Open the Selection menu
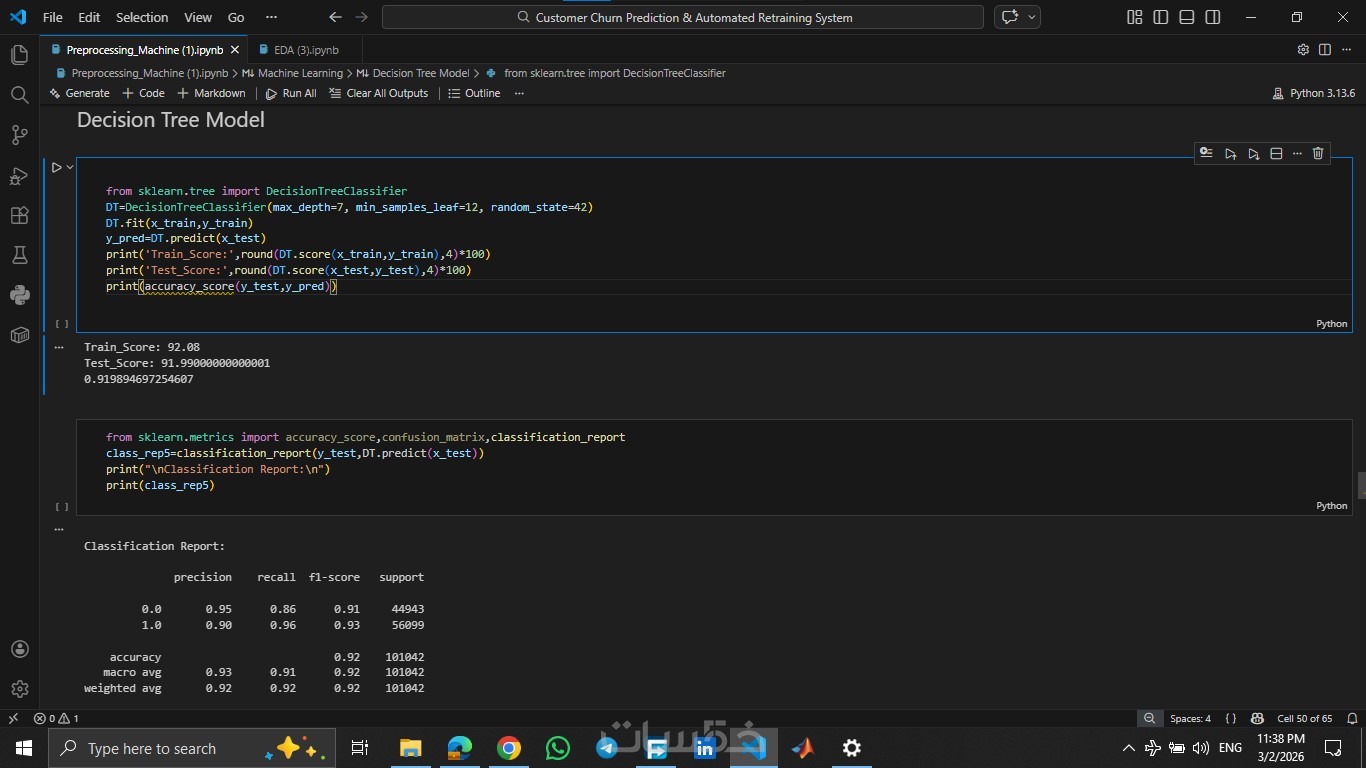1366x768 pixels. pyautogui.click(x=142, y=17)
